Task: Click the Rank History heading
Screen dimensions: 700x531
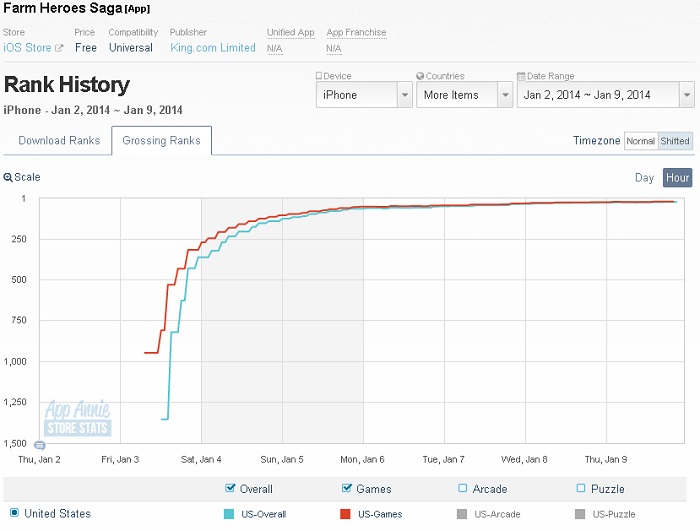Action: [x=67, y=84]
